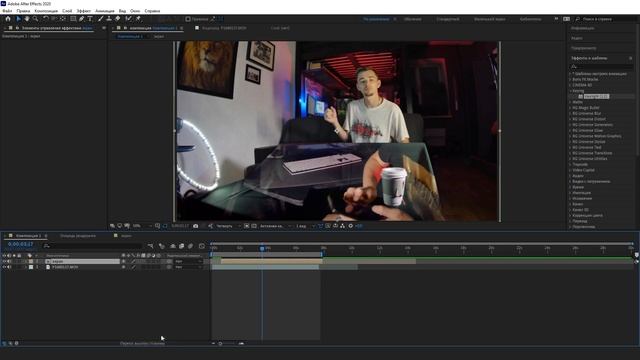Select the Puppet Pin tool

tap(138, 19)
